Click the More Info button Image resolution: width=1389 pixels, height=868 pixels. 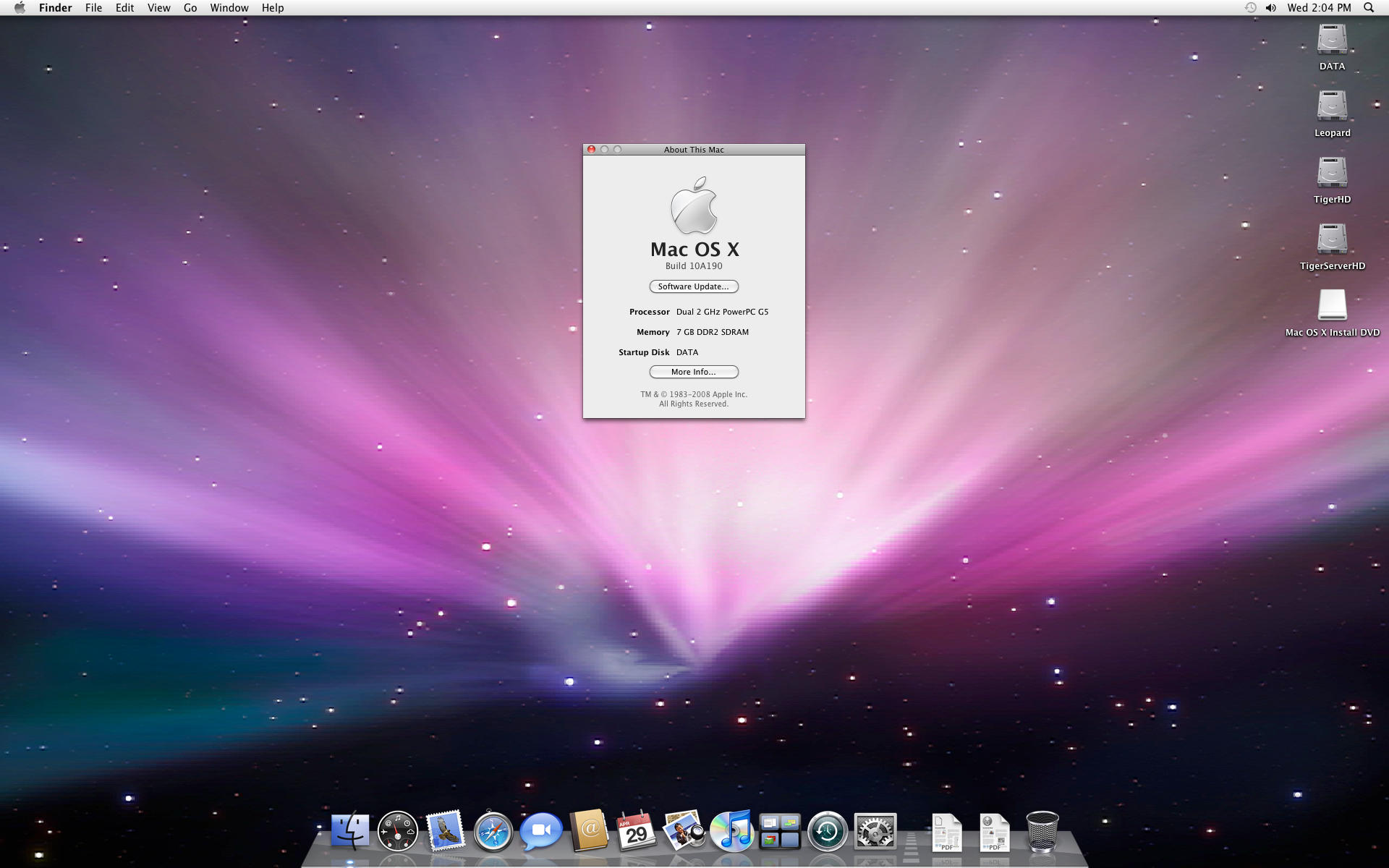pyautogui.click(x=693, y=372)
